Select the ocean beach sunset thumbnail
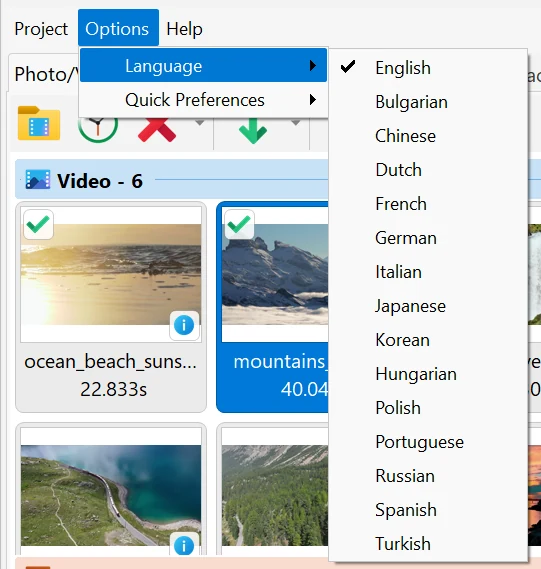The width and height of the screenshot is (541, 569). coord(111,274)
